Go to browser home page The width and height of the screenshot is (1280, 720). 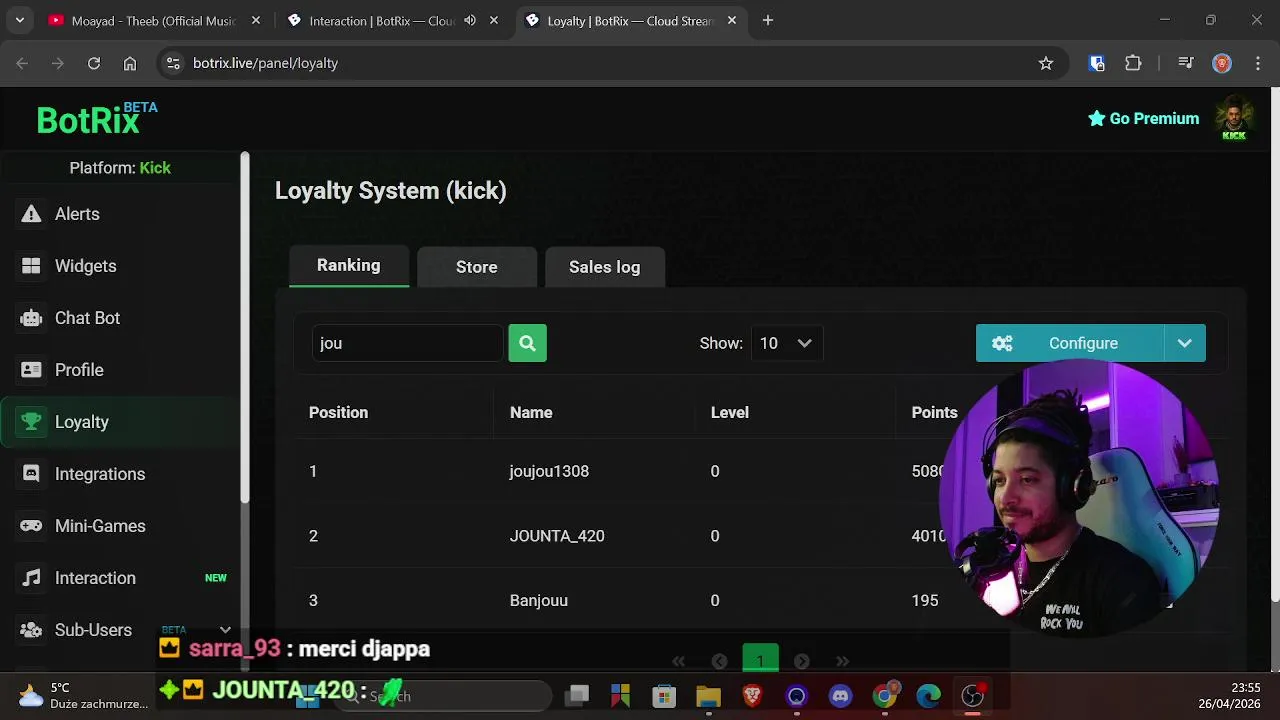[x=130, y=63]
